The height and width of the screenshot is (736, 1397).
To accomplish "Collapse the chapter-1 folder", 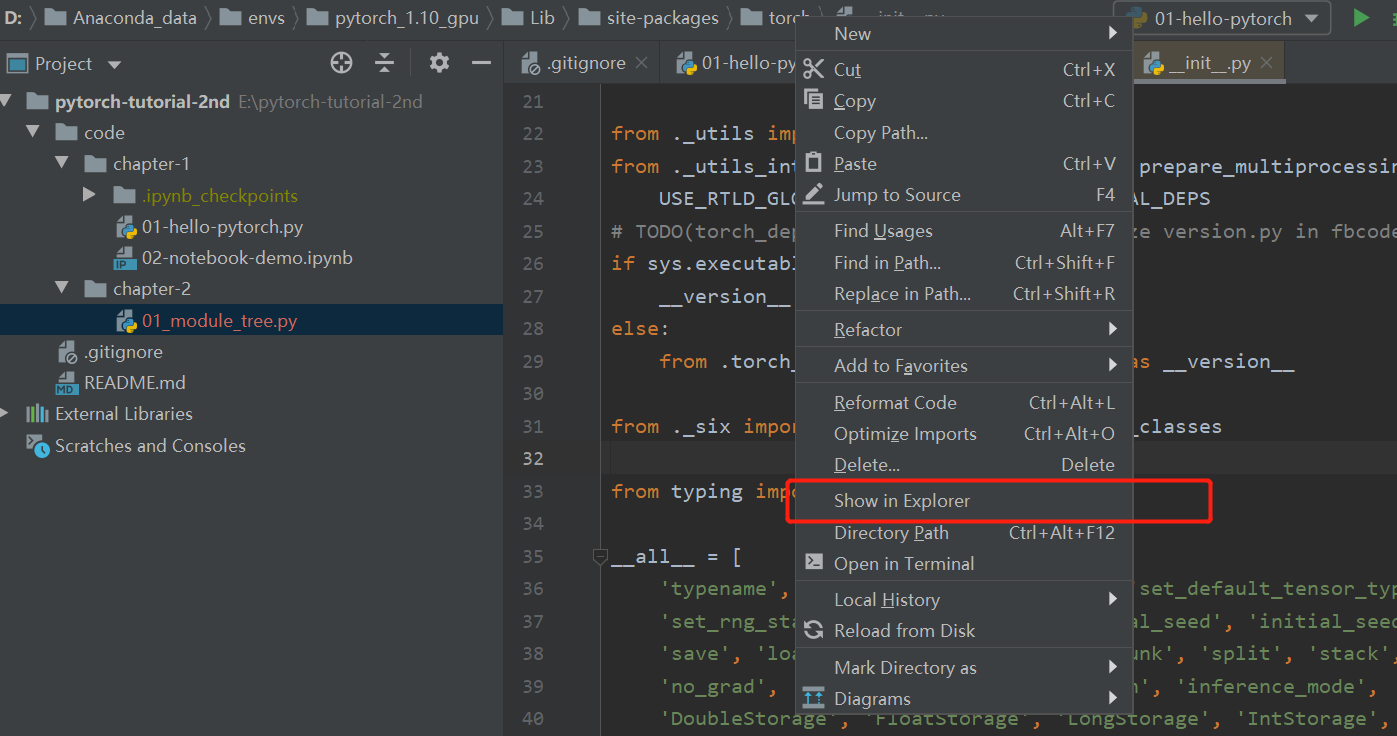I will point(62,163).
